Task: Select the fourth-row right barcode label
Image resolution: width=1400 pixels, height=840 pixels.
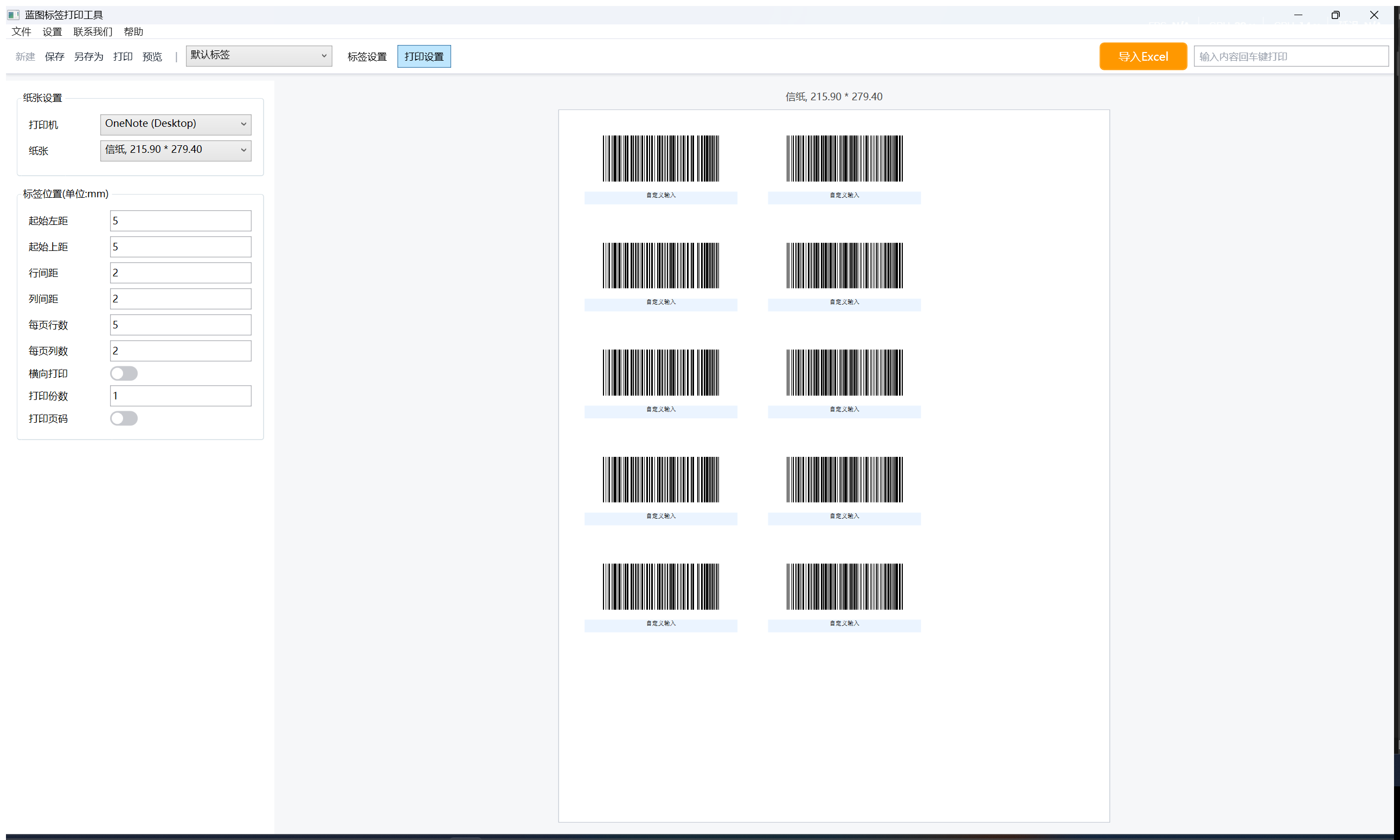Action: pos(844,490)
